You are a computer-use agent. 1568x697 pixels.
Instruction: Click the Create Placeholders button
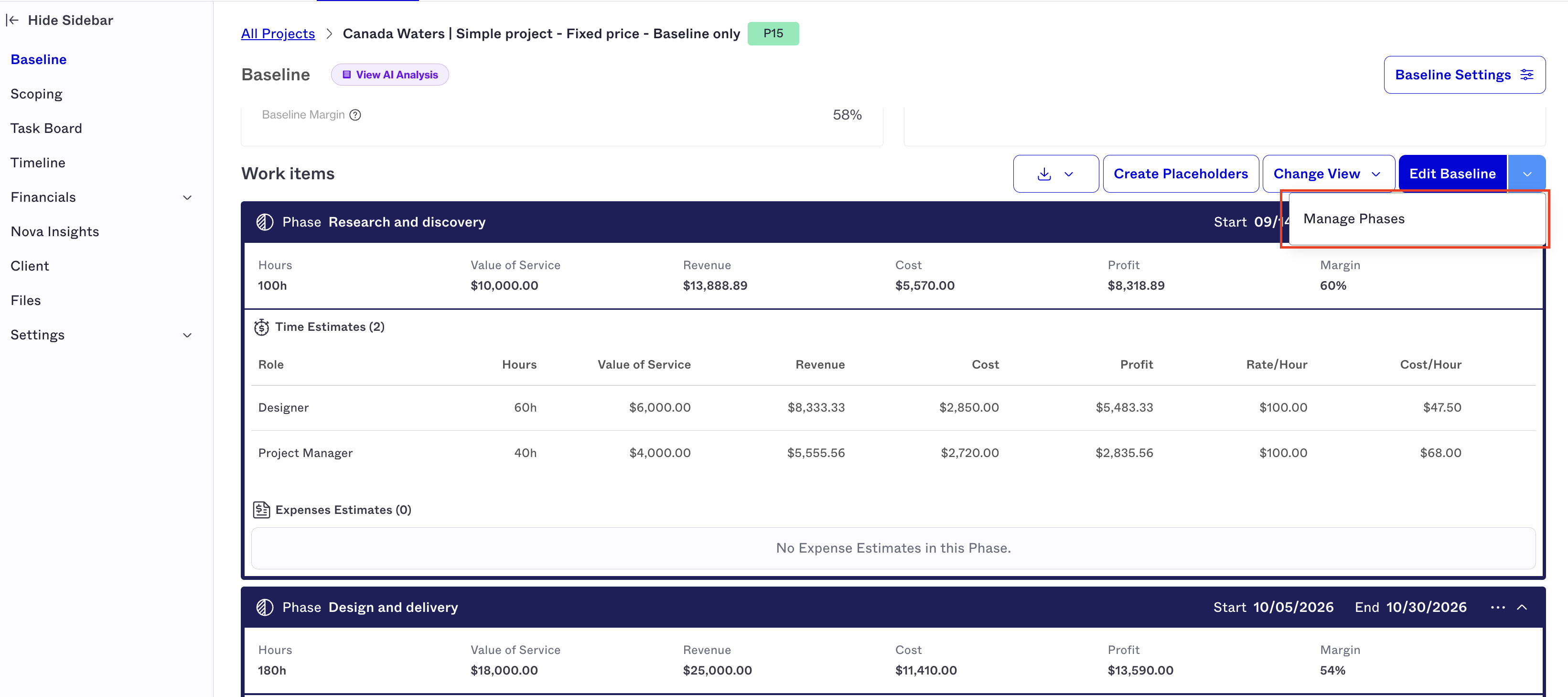[x=1180, y=174]
